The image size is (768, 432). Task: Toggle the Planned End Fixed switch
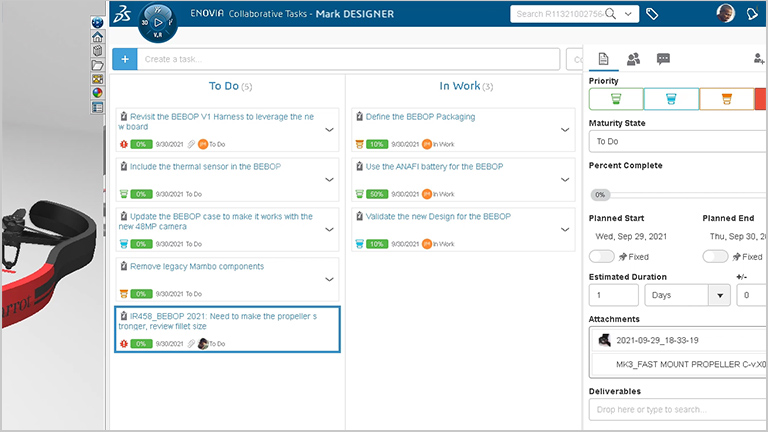point(715,257)
